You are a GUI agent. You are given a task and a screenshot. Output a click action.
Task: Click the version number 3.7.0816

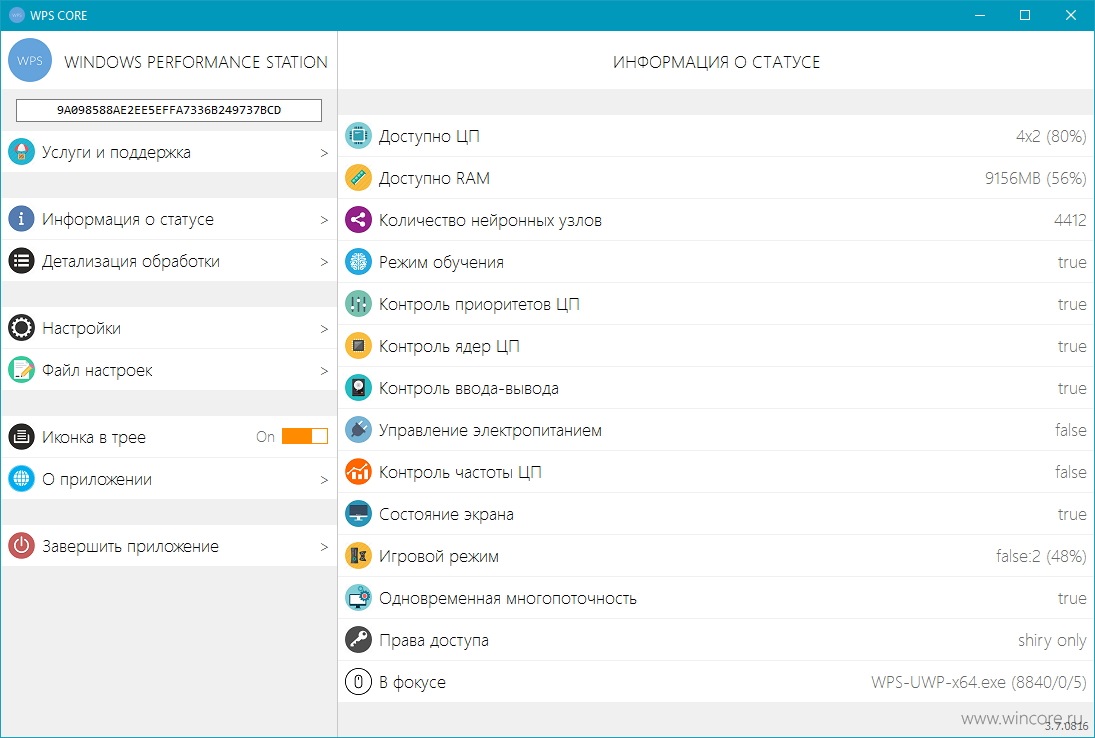(x=1066, y=726)
